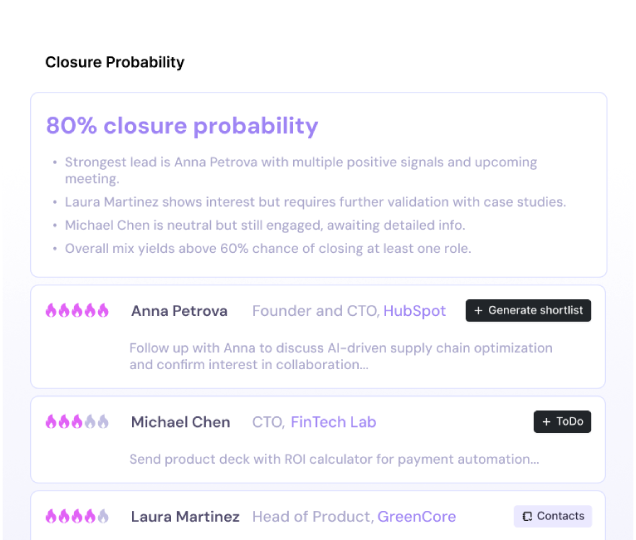Select the Michael Chen name
Image resolution: width=636 pixels, height=540 pixels.
tap(180, 422)
